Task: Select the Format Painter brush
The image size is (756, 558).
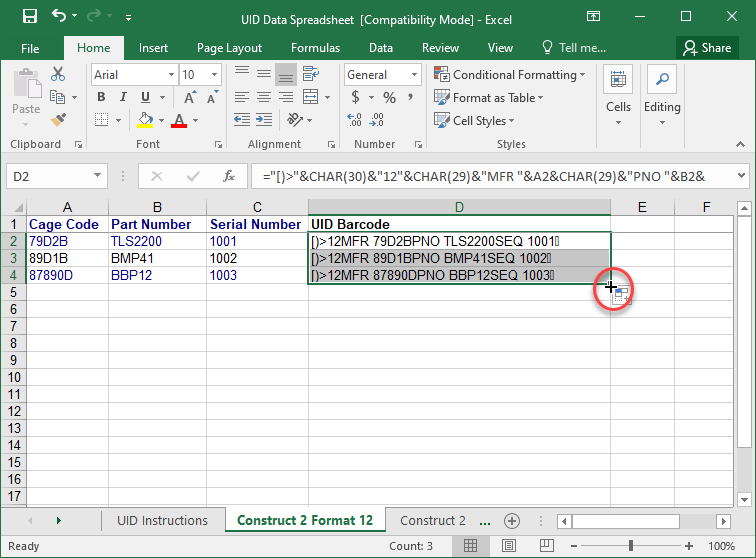Action: [58, 120]
